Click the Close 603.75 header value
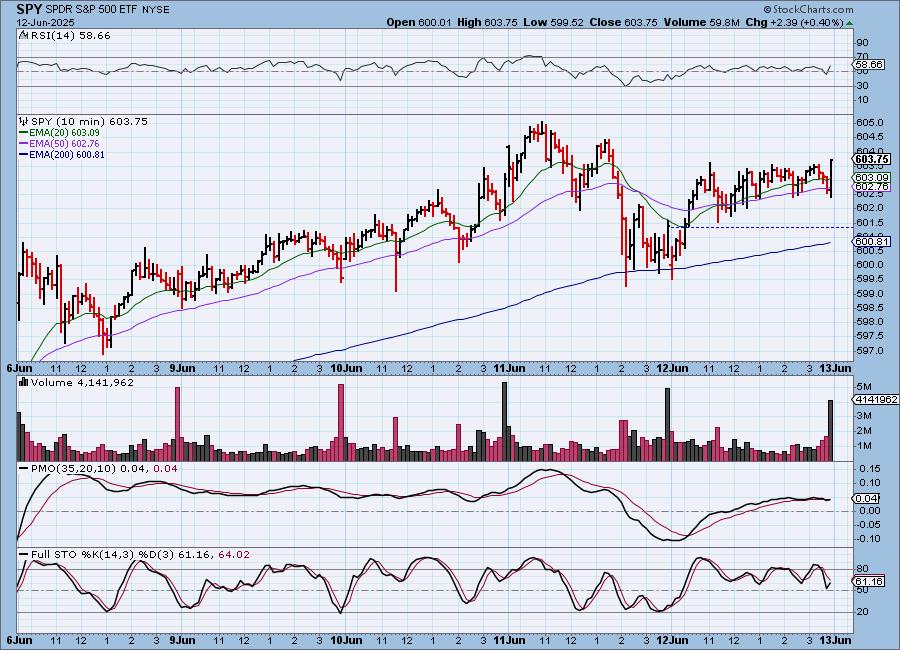 click(623, 22)
